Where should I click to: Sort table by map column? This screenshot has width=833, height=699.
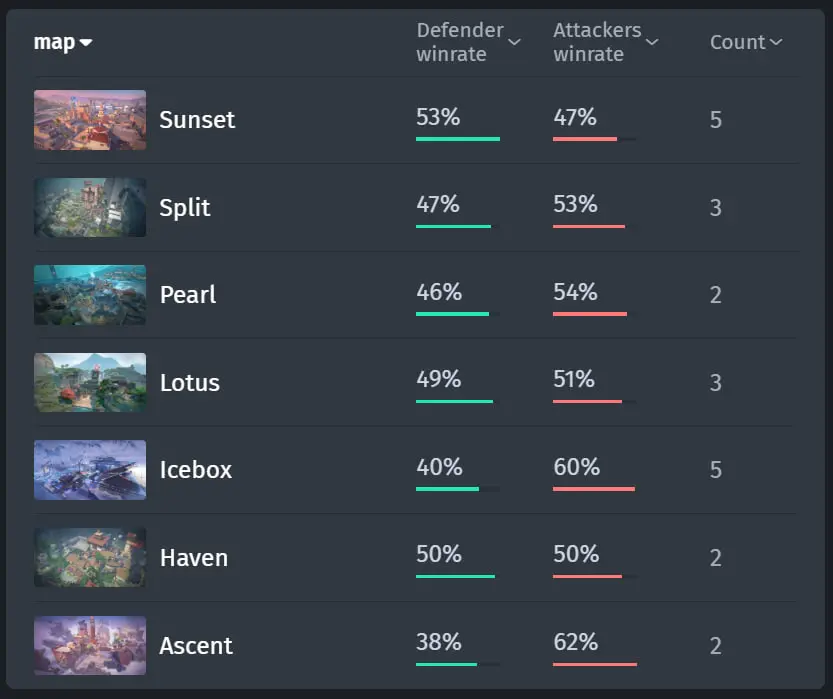63,42
